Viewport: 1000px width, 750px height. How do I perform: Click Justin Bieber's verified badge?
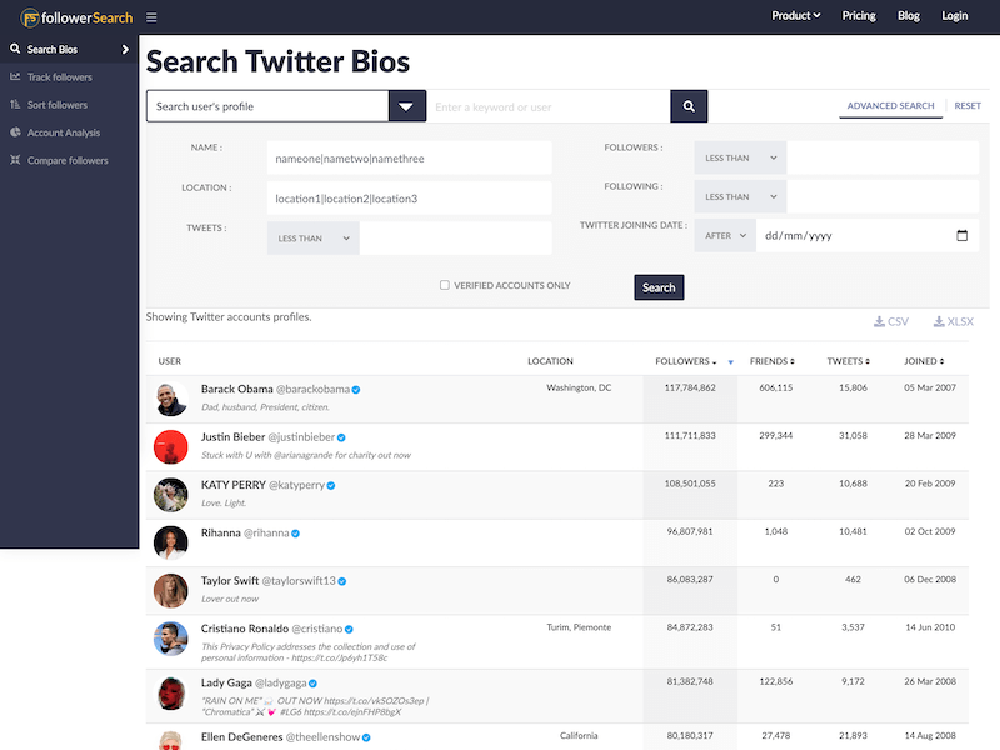tap(341, 438)
